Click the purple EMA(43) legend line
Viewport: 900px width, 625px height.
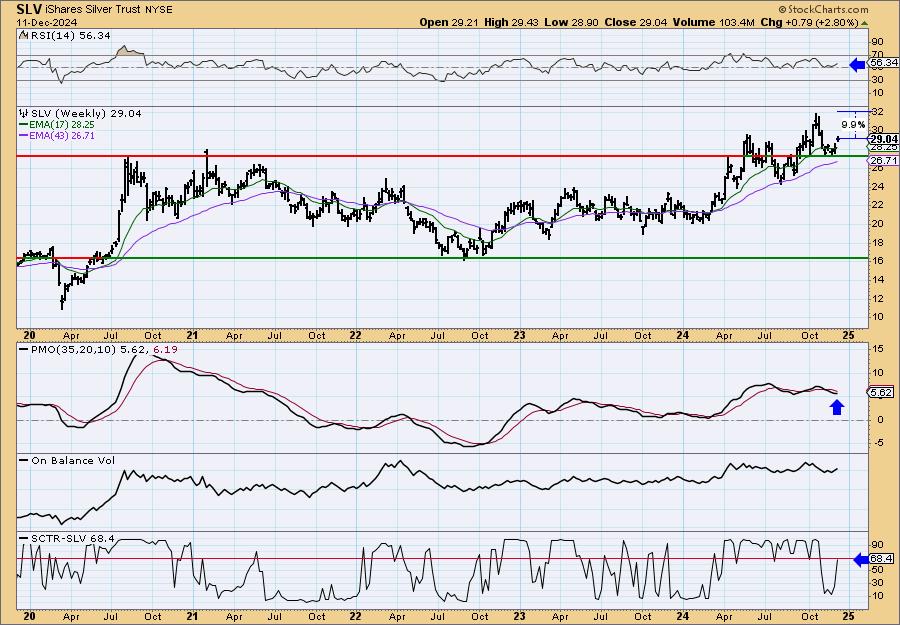[24, 136]
